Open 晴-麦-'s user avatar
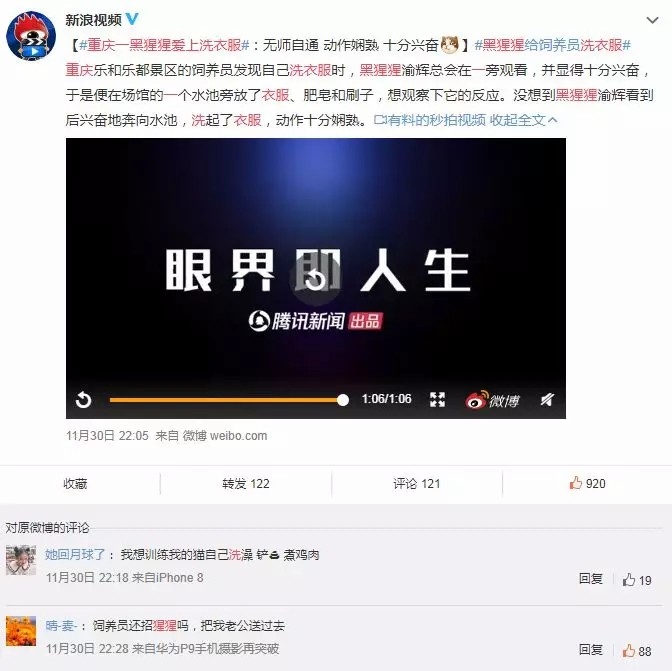Screen dimensions: 672x671 (21, 631)
